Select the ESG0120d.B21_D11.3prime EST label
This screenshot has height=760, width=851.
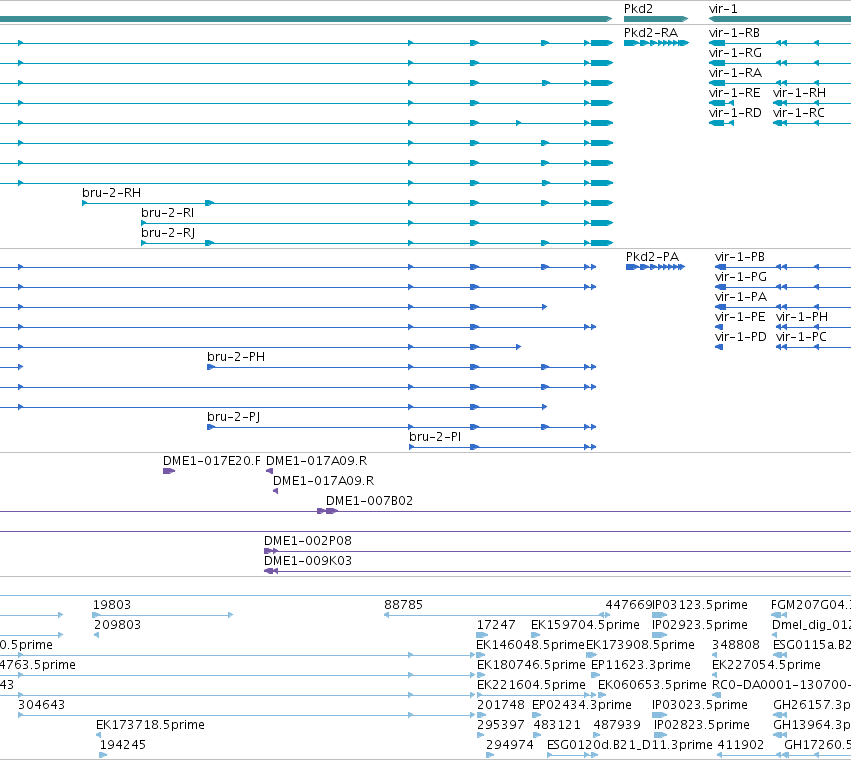(x=630, y=745)
